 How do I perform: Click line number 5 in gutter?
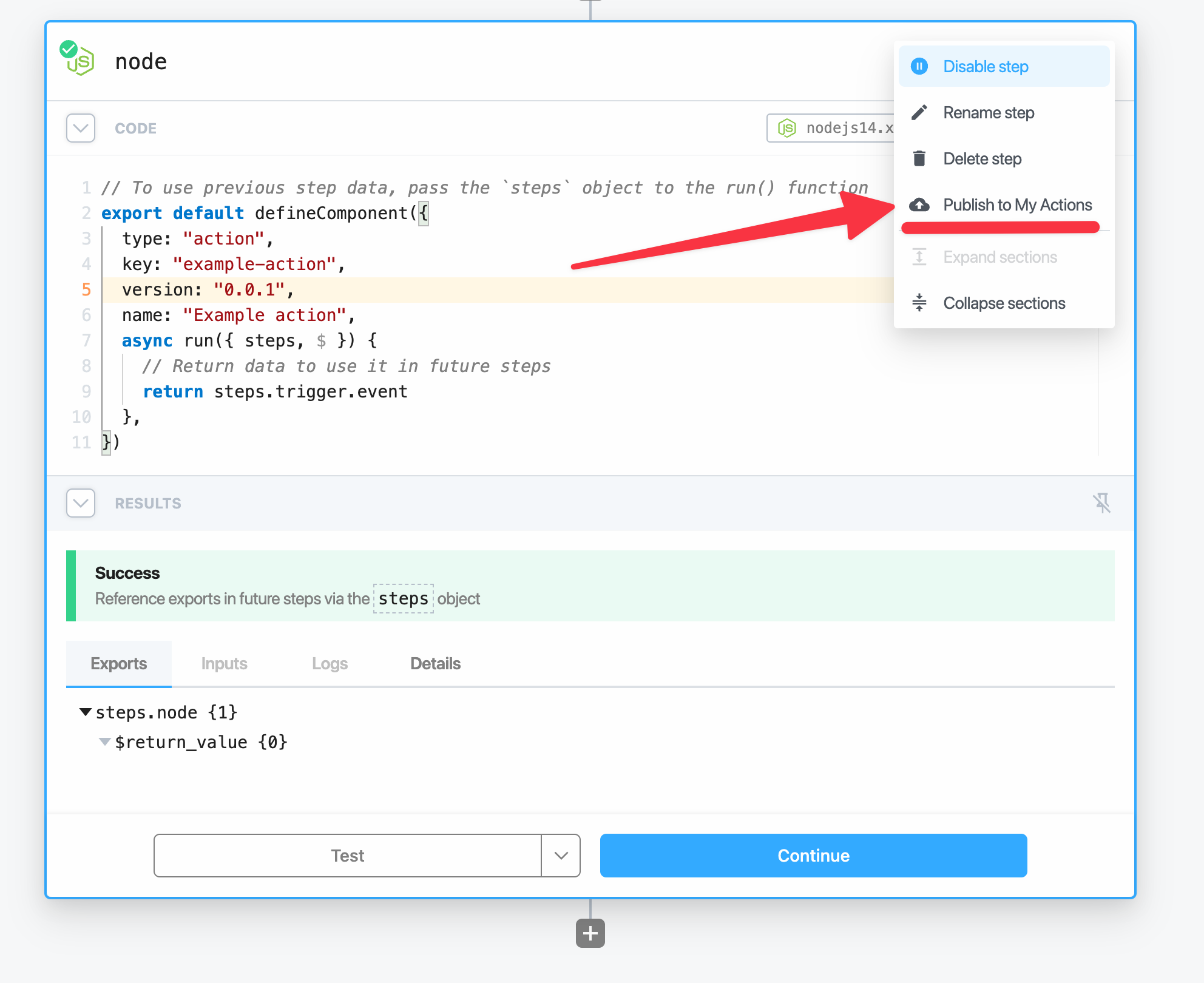(x=86, y=289)
